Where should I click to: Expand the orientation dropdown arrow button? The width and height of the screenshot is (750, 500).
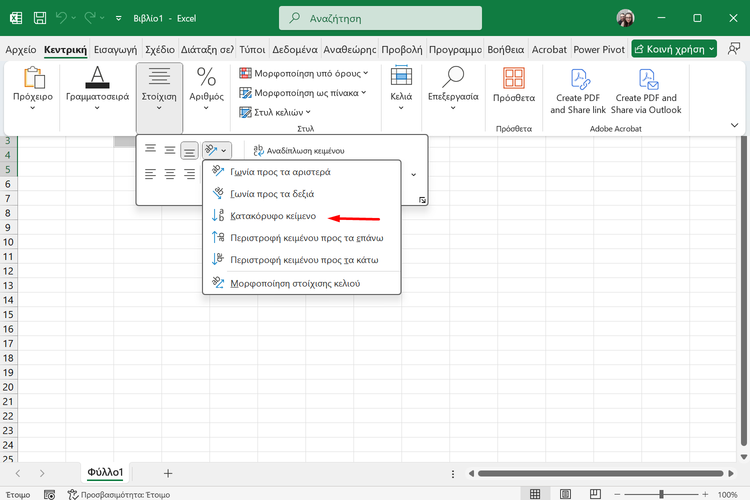tap(224, 150)
